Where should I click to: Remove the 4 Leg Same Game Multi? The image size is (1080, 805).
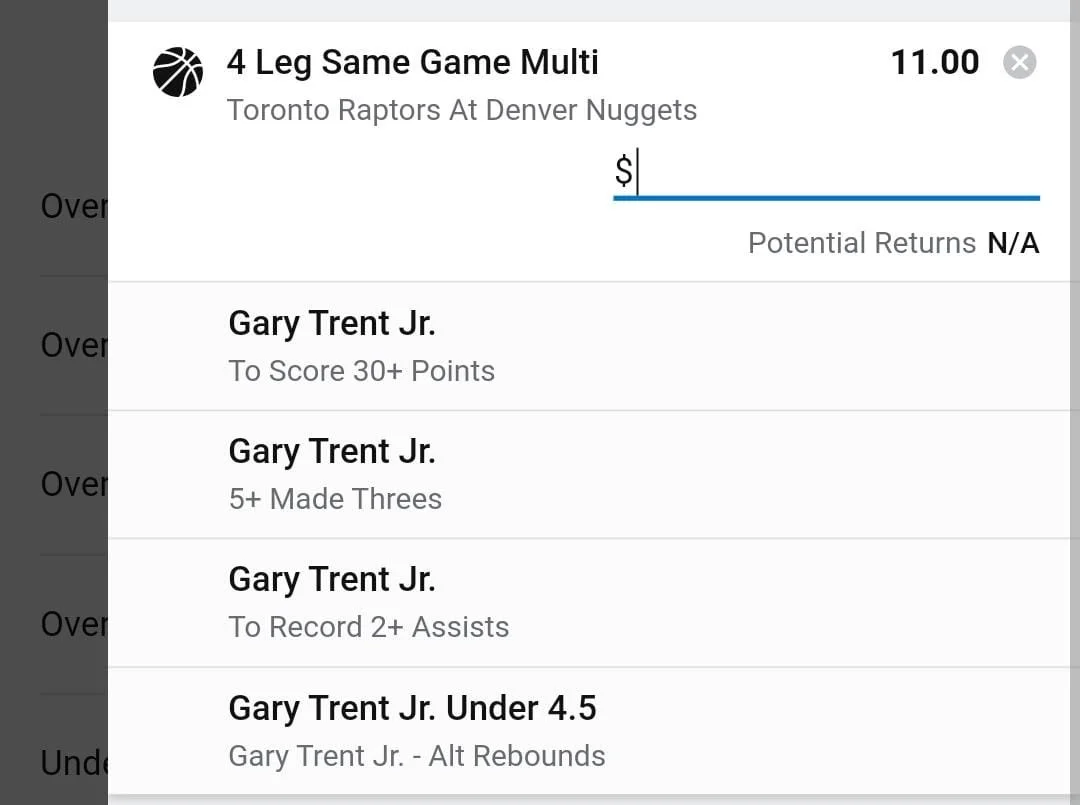tap(1019, 63)
